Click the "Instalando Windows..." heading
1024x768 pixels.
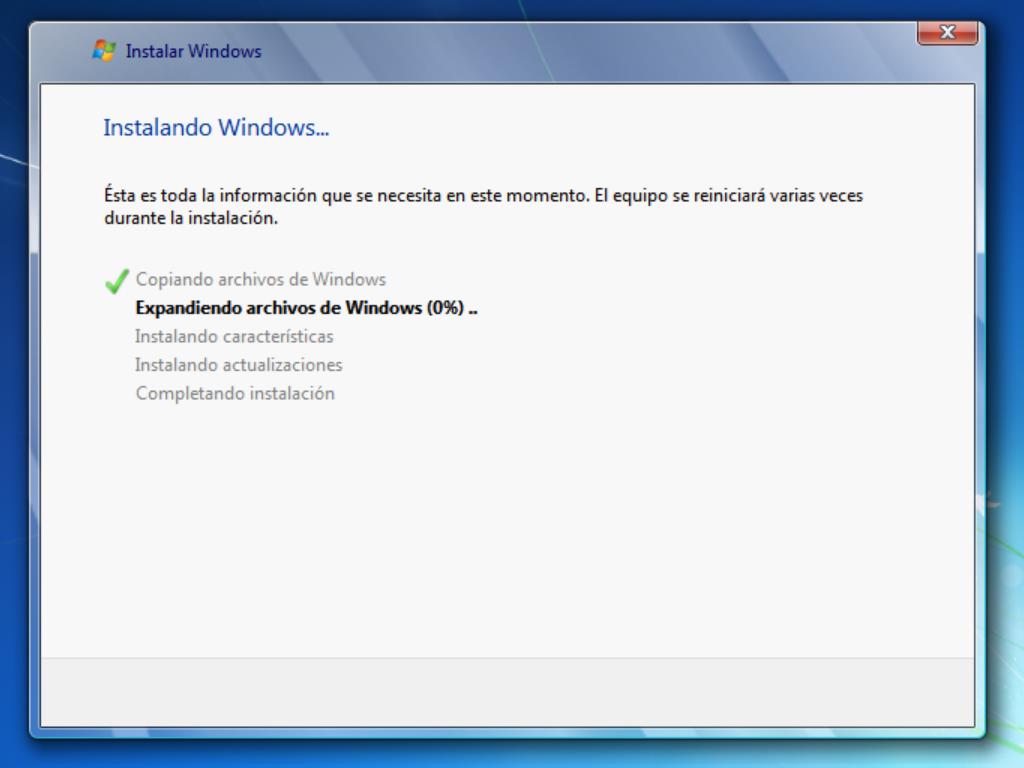pos(216,128)
